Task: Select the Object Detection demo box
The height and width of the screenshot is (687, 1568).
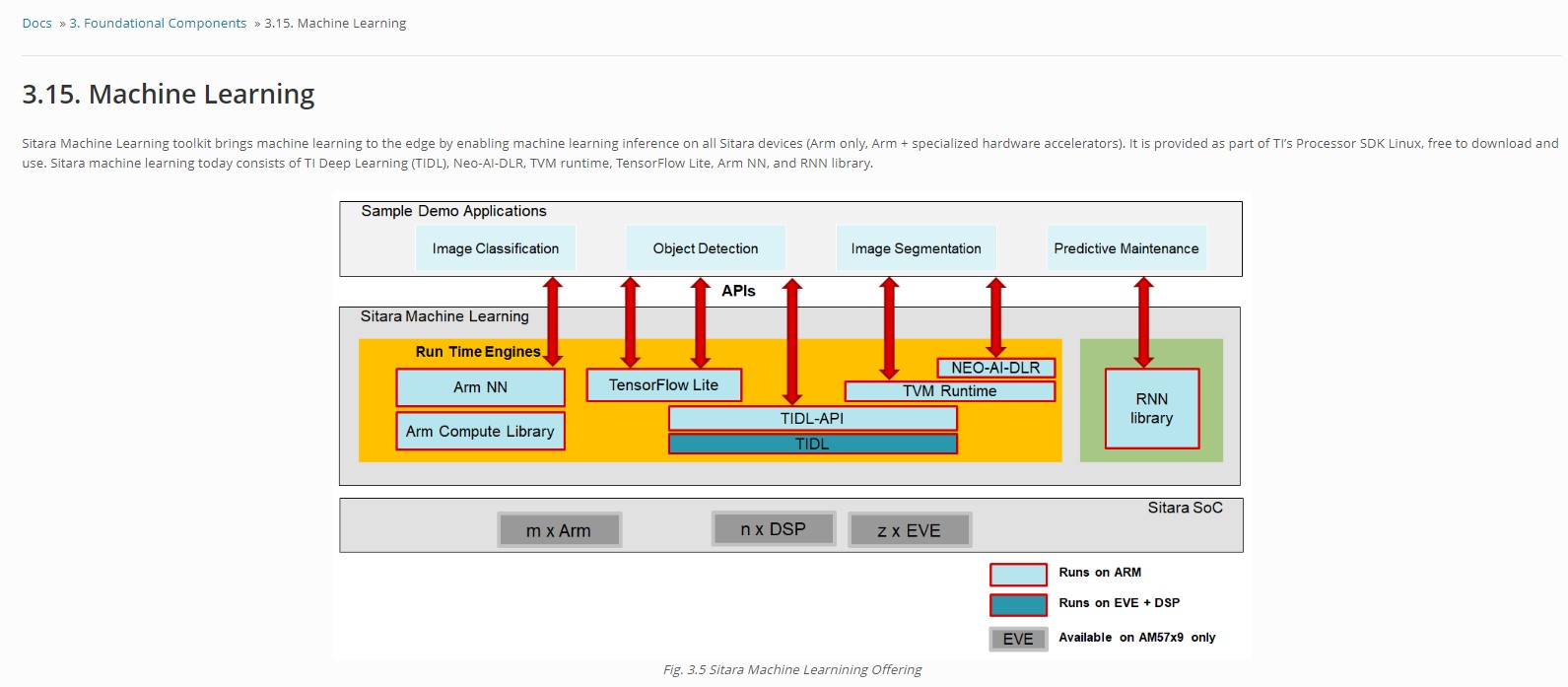Action: tap(706, 248)
